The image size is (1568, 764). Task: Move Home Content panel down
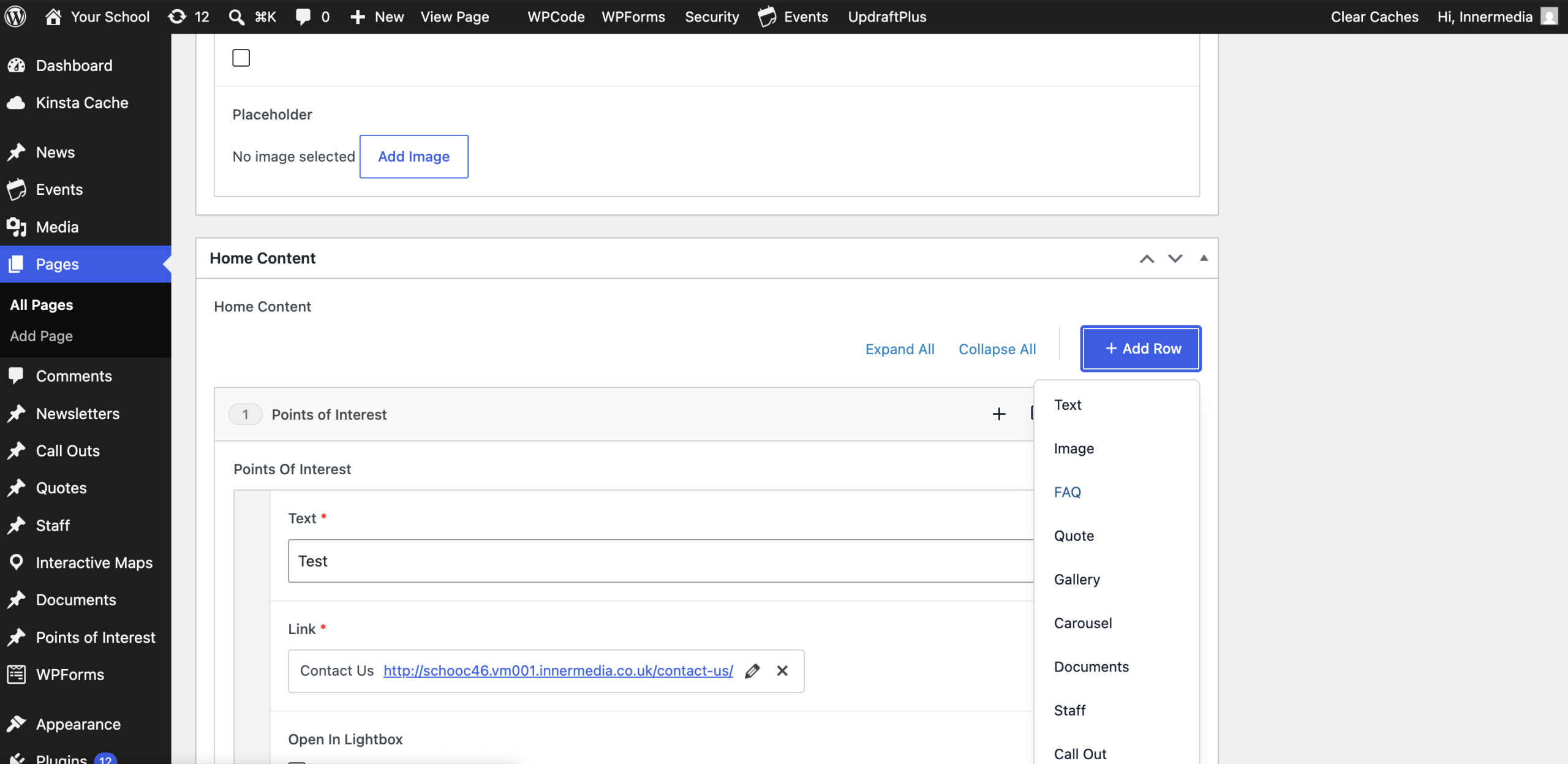[x=1175, y=259]
